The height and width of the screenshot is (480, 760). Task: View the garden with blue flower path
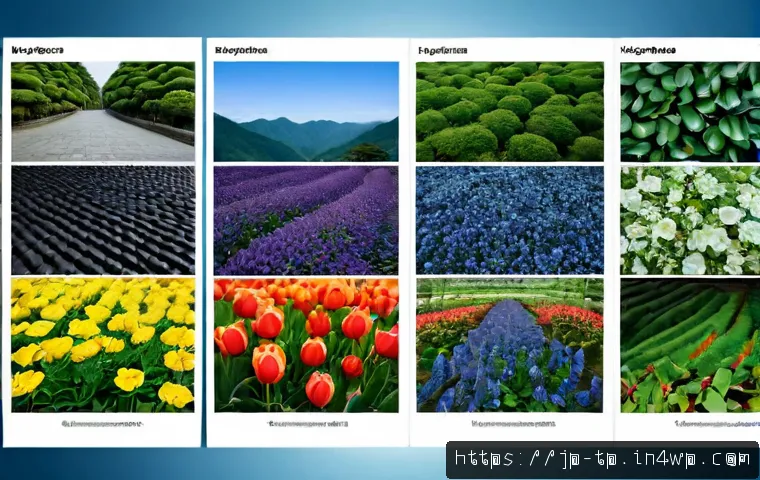coord(510,345)
